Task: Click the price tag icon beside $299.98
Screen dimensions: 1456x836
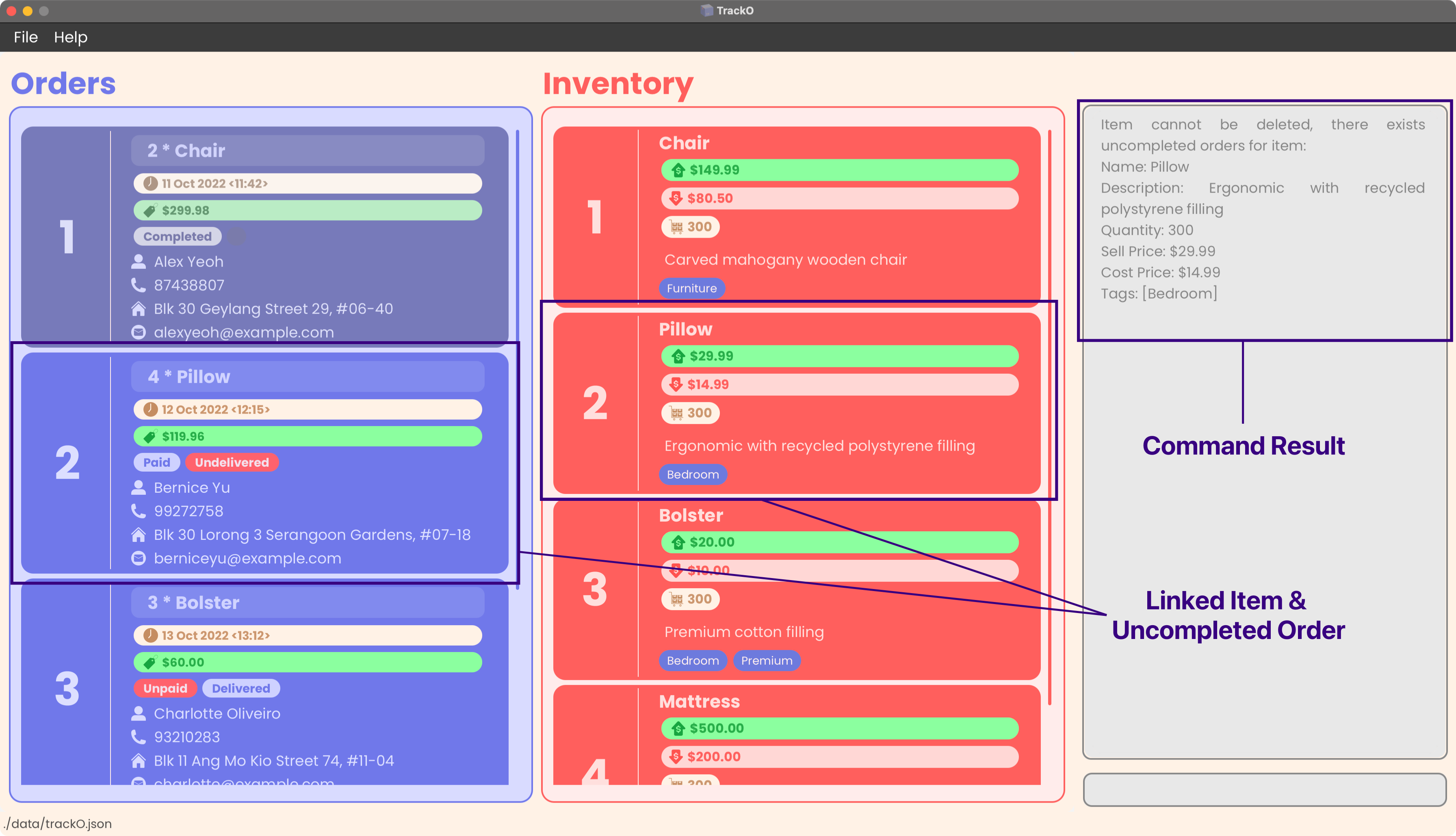Action: pyautogui.click(x=150, y=210)
